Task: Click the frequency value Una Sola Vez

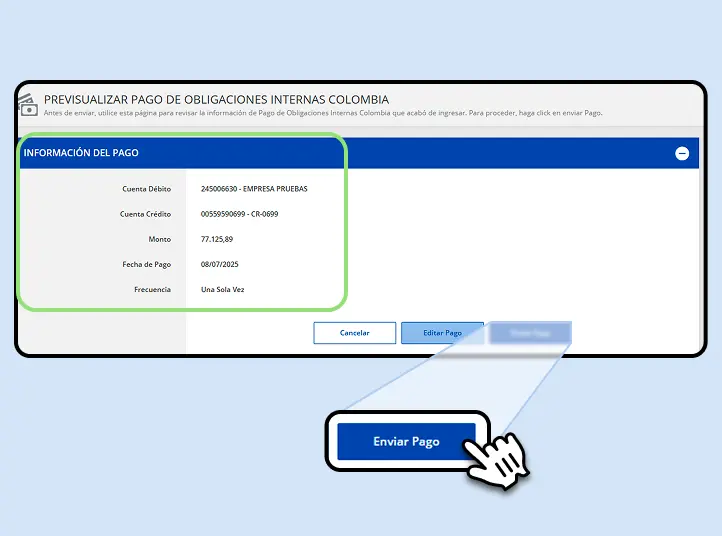Action: 222,290
